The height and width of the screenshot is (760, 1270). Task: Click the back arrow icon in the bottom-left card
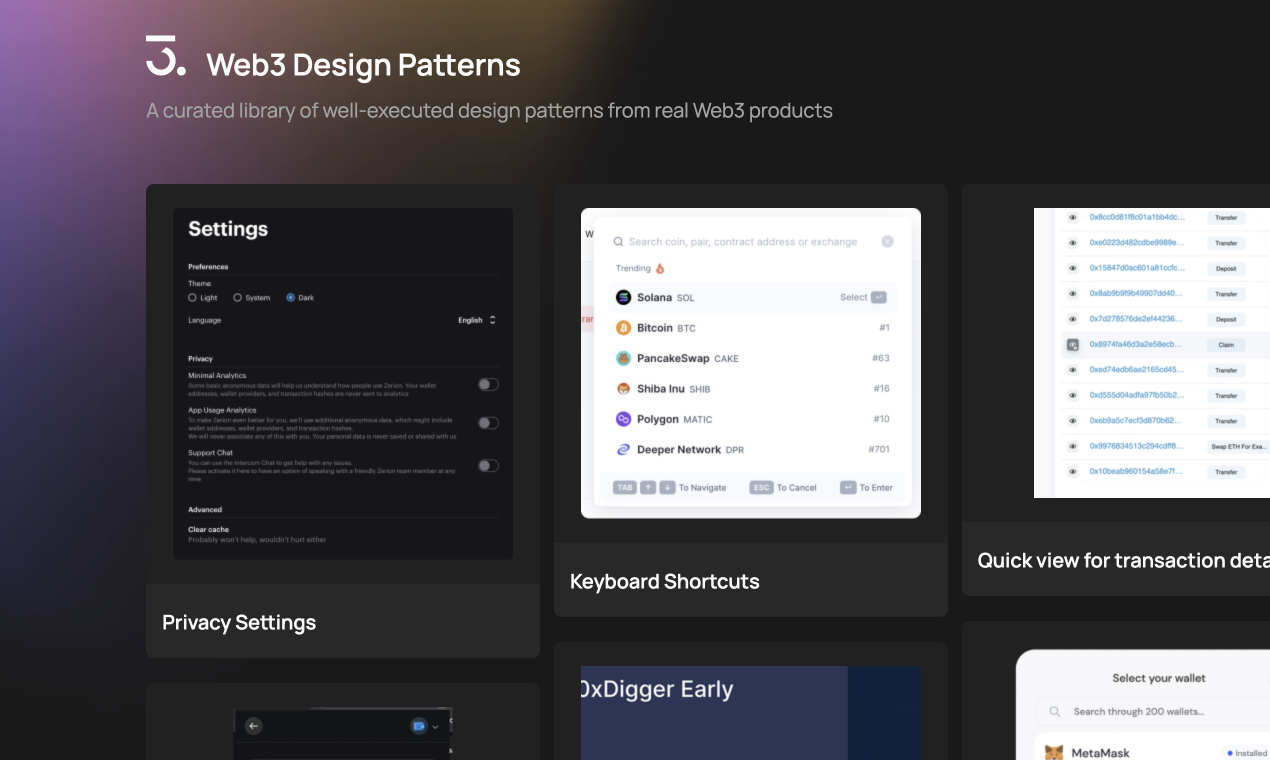pyautogui.click(x=254, y=726)
